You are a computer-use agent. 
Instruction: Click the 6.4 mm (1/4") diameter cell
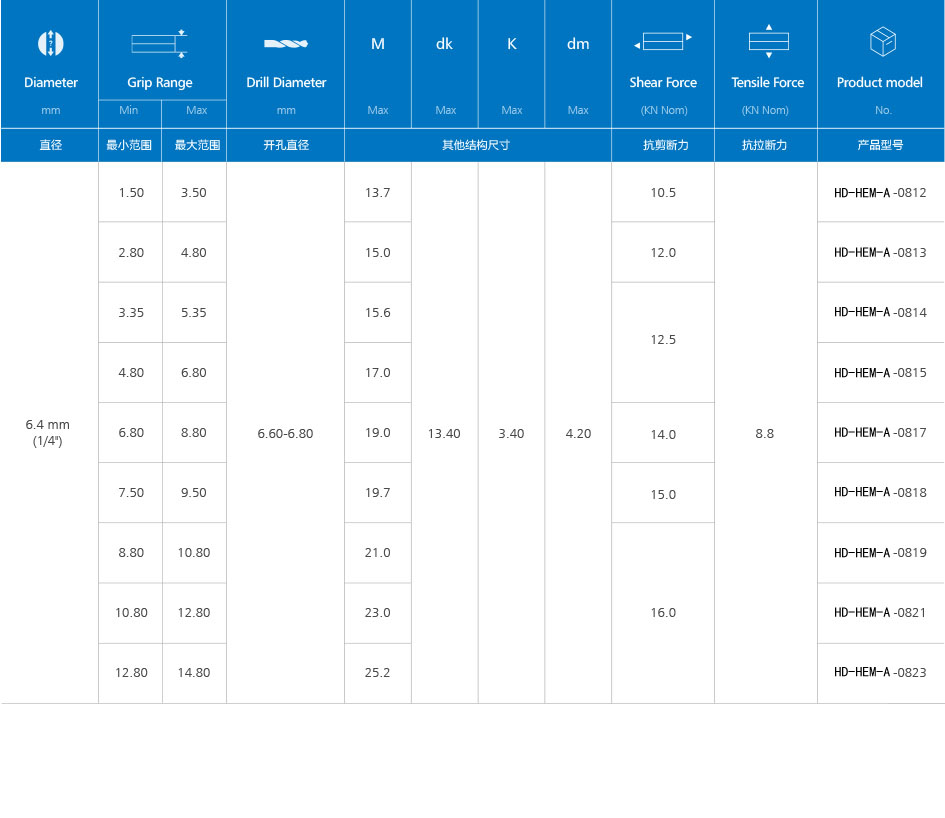click(48, 432)
